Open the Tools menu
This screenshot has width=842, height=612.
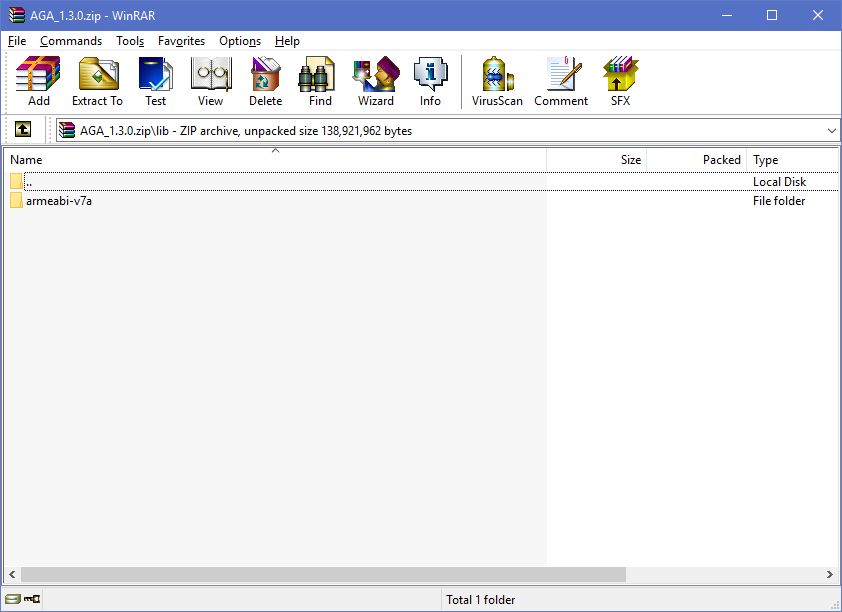point(130,41)
